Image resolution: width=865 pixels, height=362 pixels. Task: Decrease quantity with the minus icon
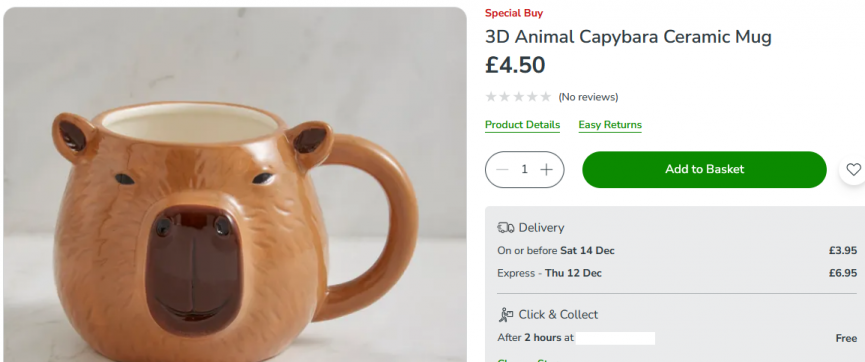pos(502,169)
